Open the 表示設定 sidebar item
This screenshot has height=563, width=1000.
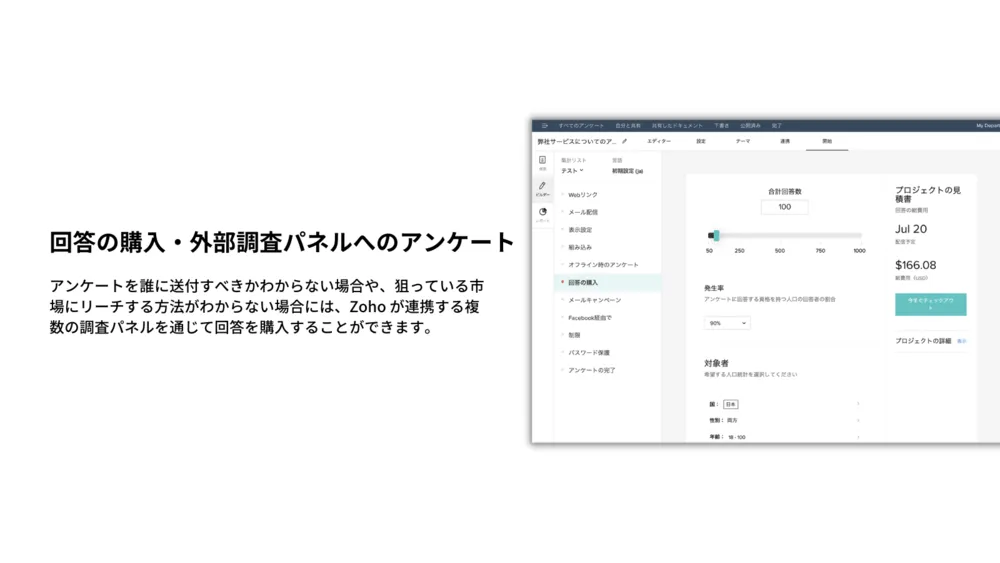[580, 230]
